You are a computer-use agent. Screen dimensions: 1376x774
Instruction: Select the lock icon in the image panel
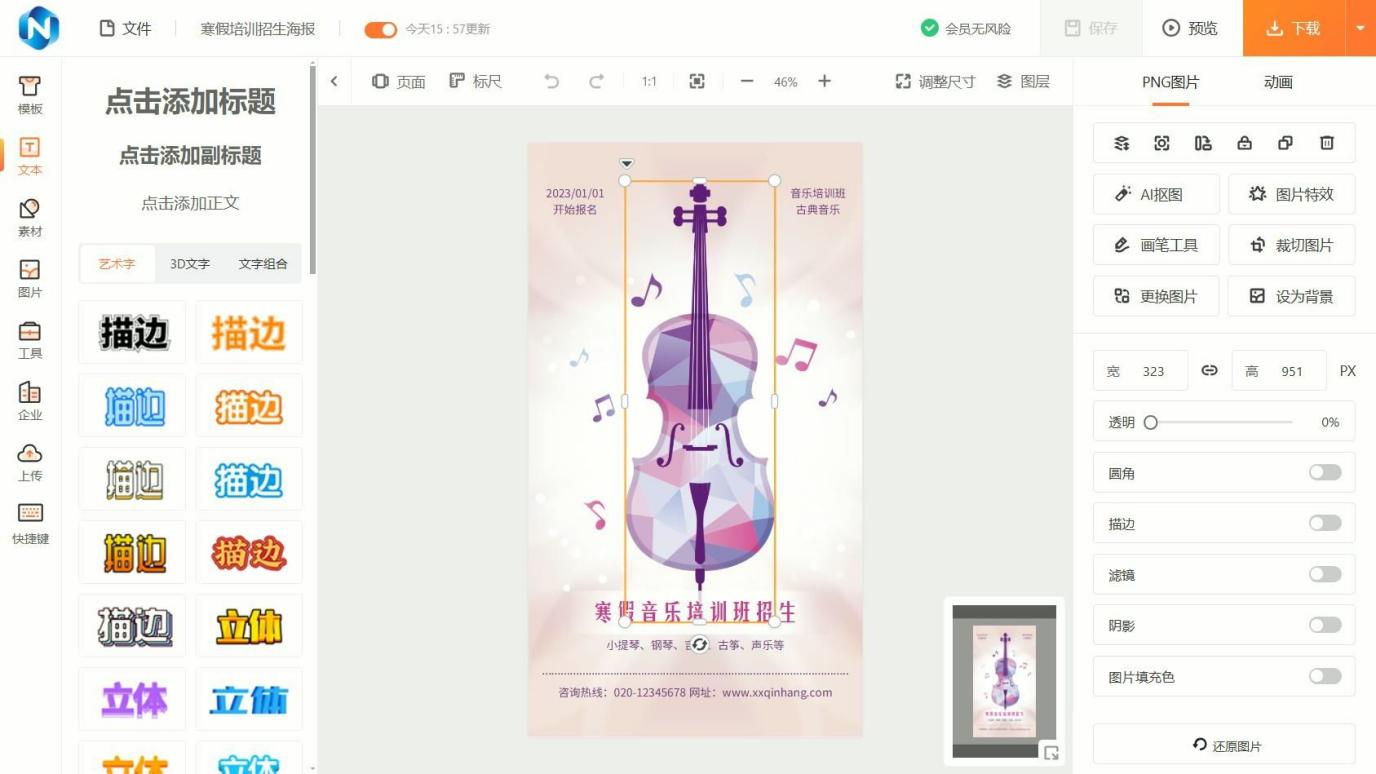[1244, 143]
